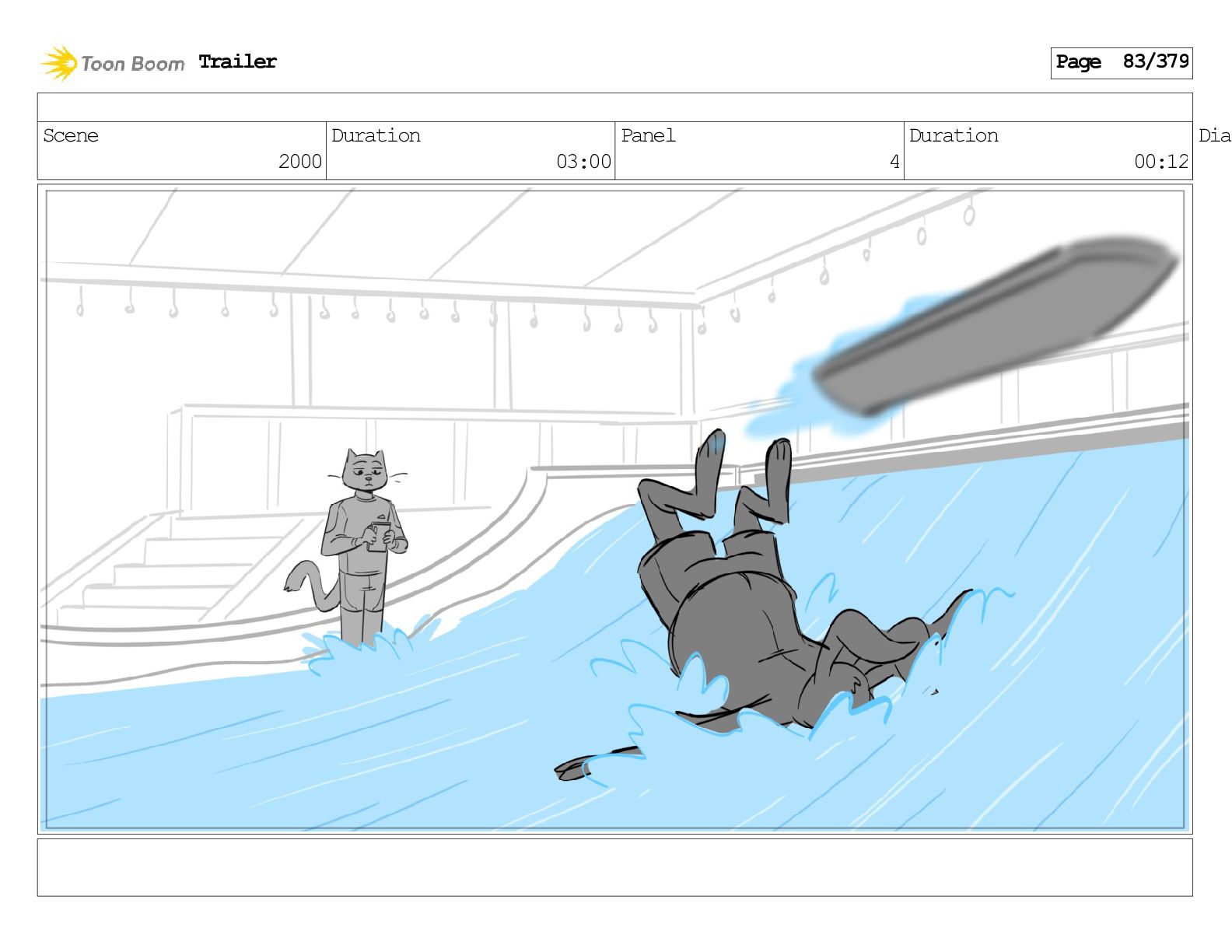Click the empty notes box below the panel

pos(614,867)
